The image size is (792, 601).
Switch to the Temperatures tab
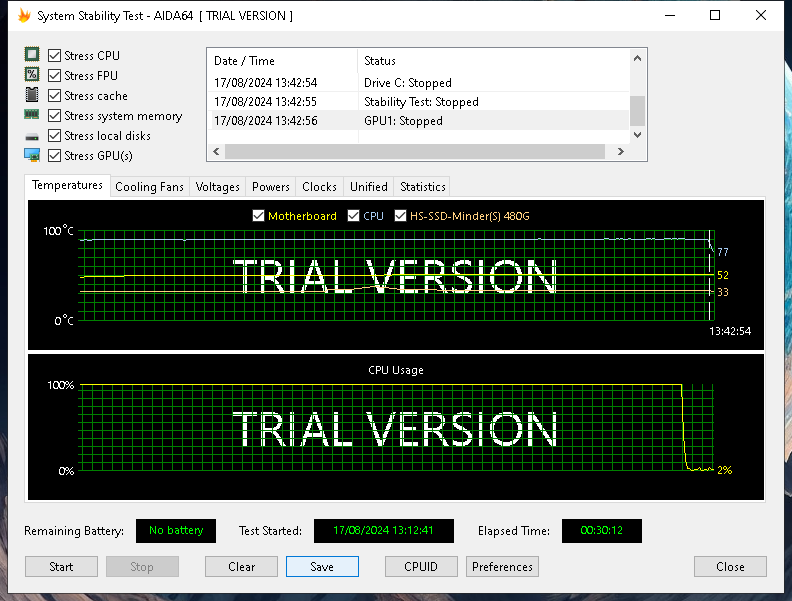[x=67, y=185]
